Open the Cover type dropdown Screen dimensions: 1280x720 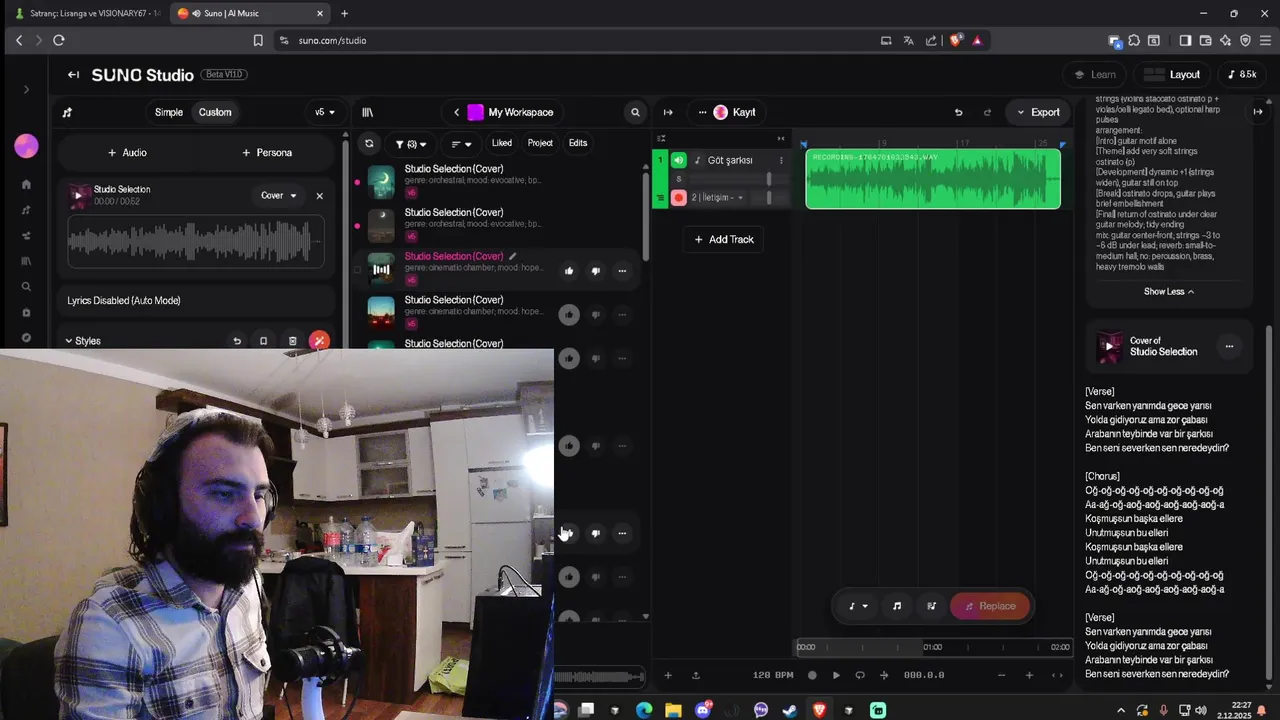278,196
